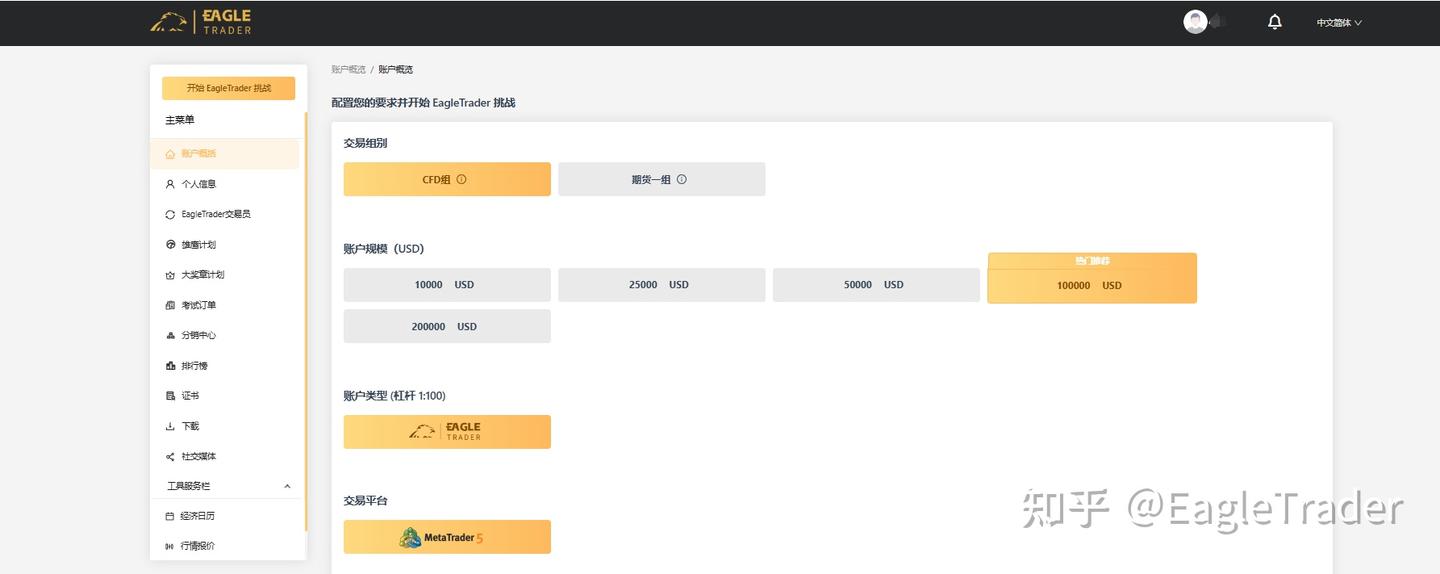This screenshot has height=574, width=1440.
Task: Click the notification bell icon
Action: pyautogui.click(x=1274, y=22)
